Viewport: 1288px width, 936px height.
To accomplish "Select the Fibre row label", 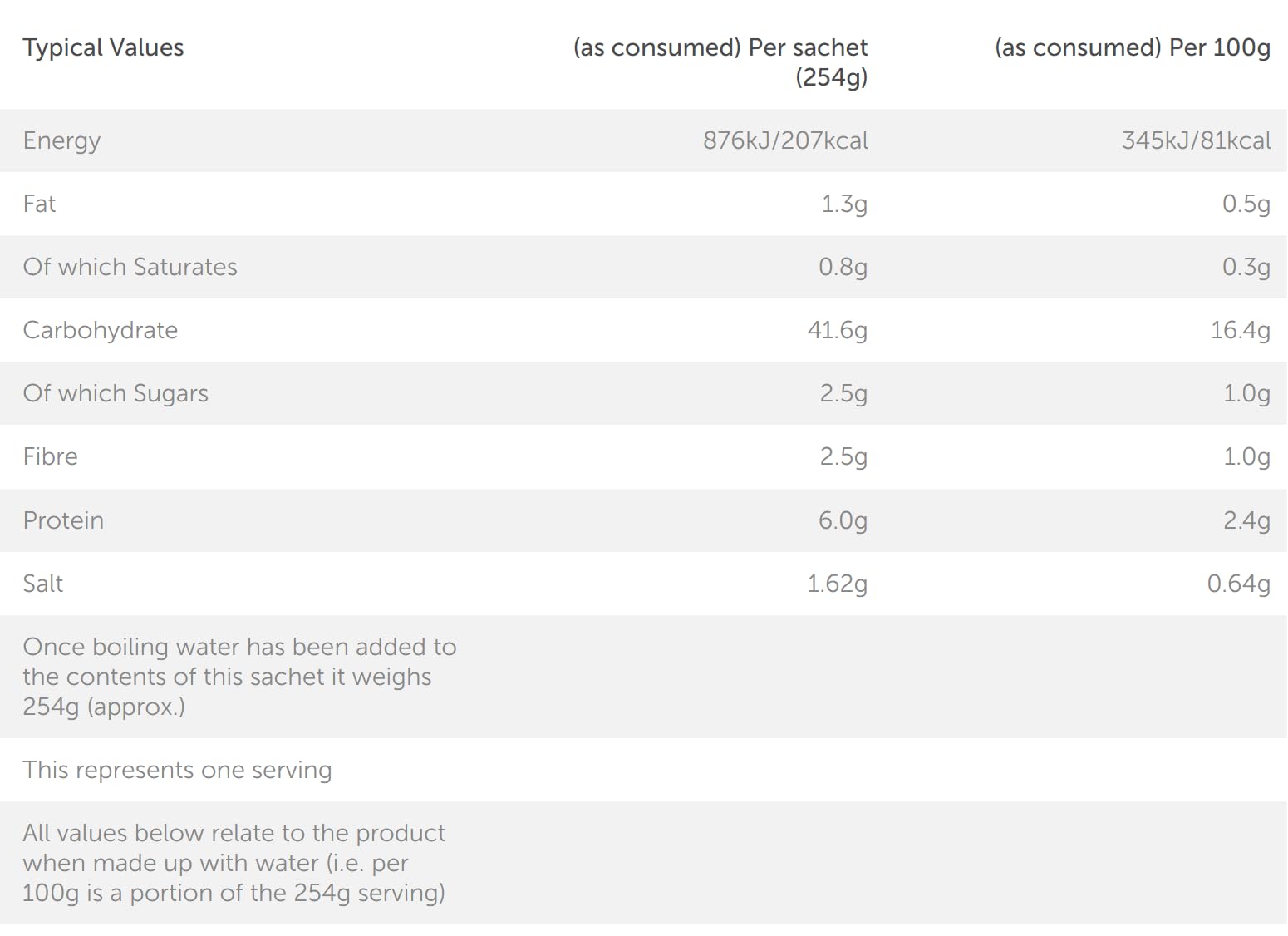I will point(50,456).
